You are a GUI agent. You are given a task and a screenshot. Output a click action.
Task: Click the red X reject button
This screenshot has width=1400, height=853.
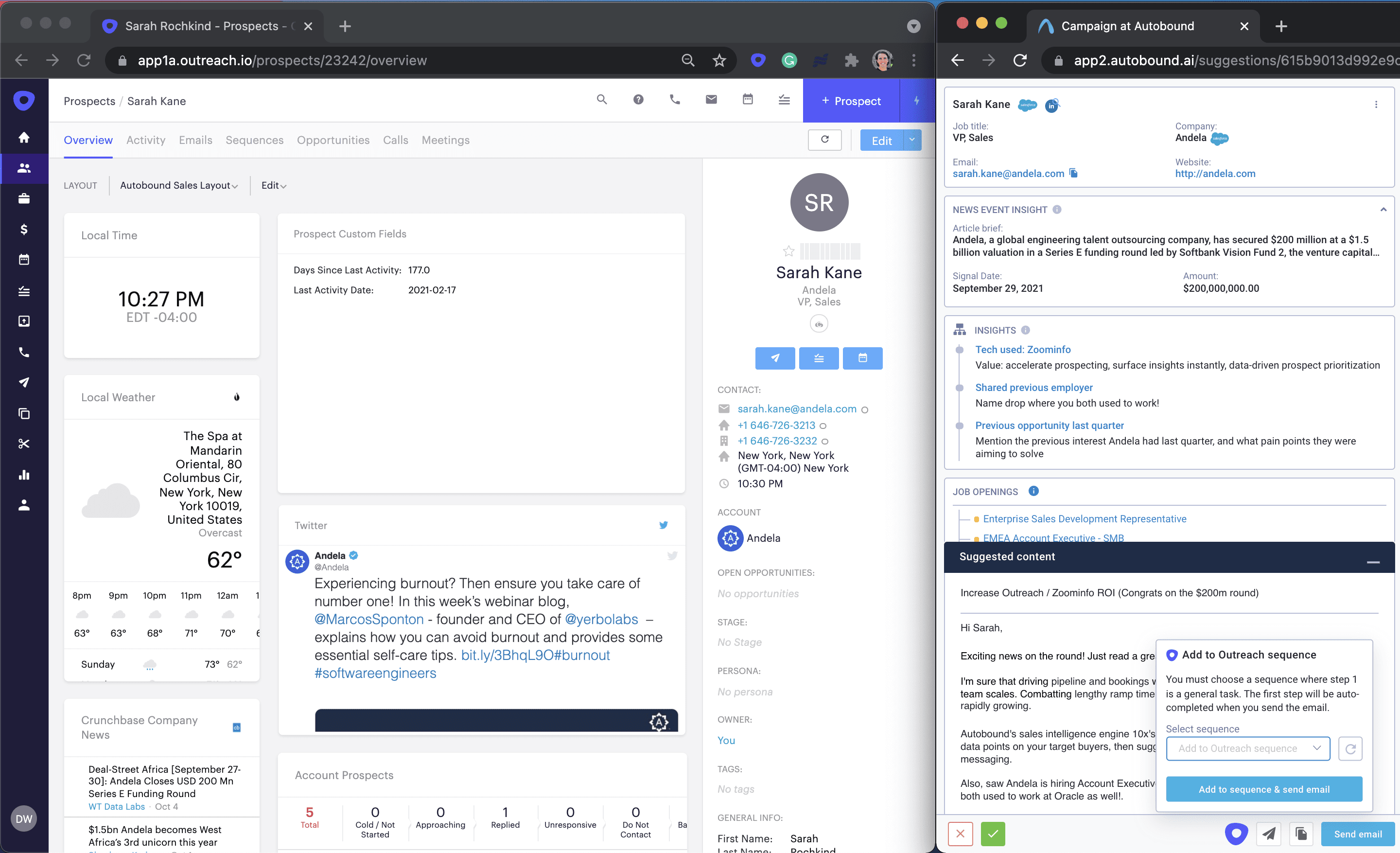point(960,834)
